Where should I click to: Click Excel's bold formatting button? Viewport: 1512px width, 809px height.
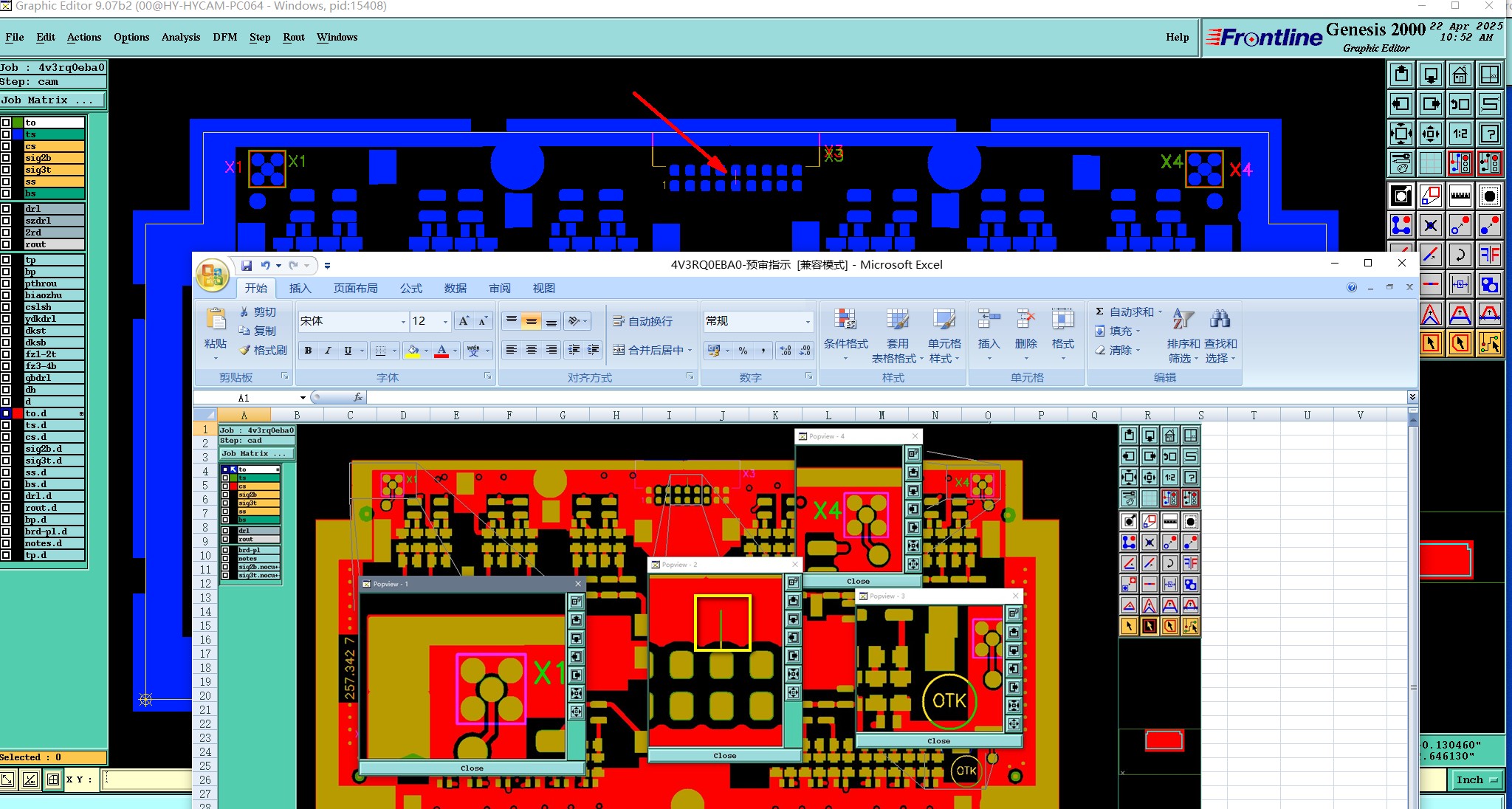(x=308, y=351)
